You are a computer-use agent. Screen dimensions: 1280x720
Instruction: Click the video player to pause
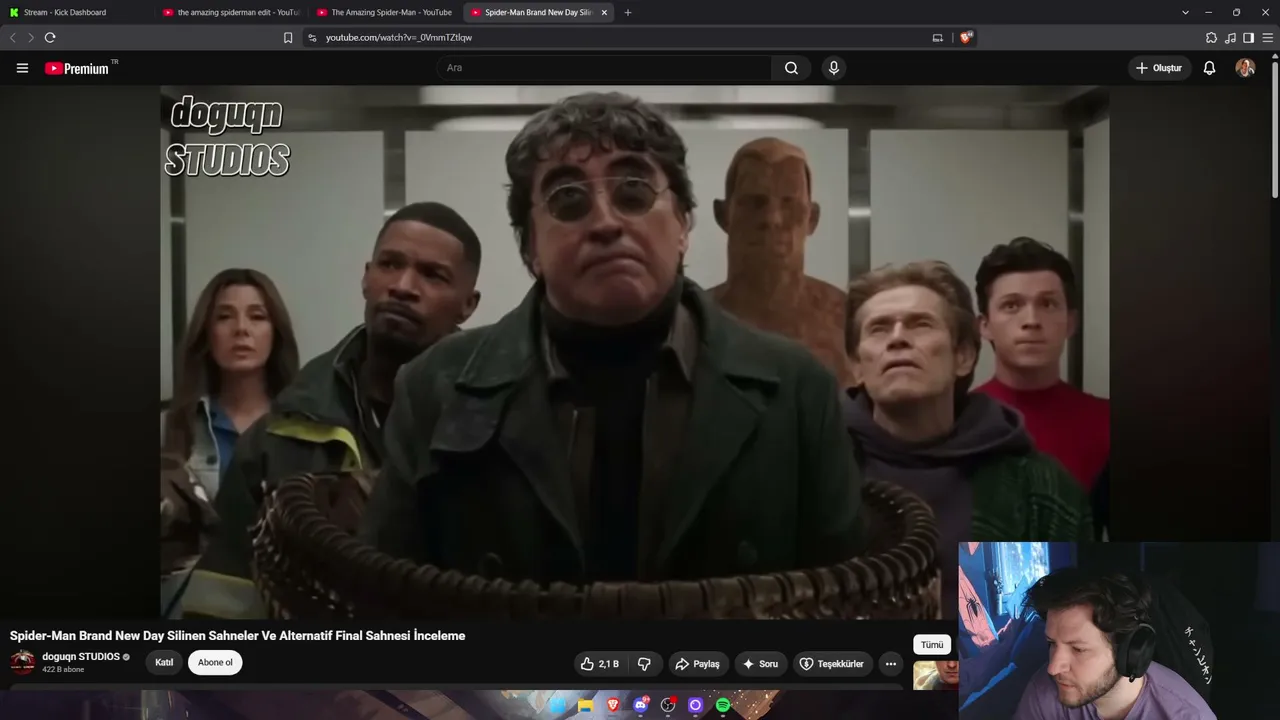coord(634,352)
